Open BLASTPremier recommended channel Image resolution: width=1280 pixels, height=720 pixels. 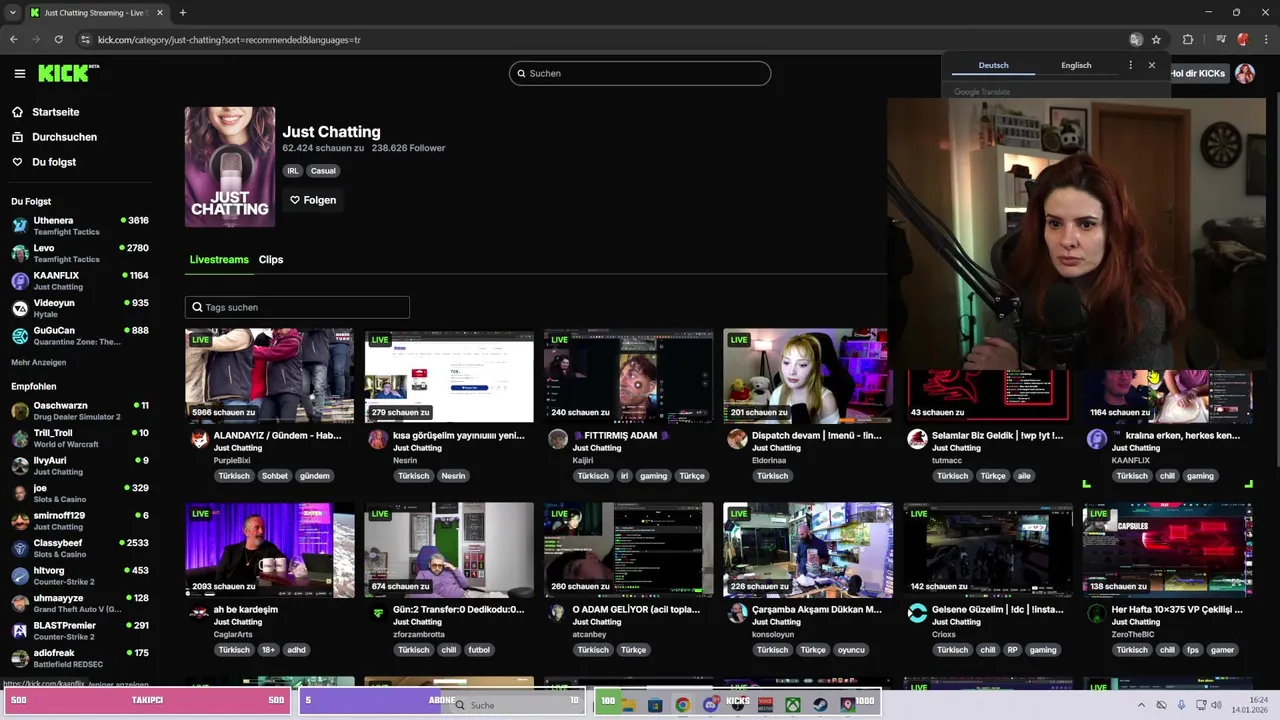[x=80, y=630]
